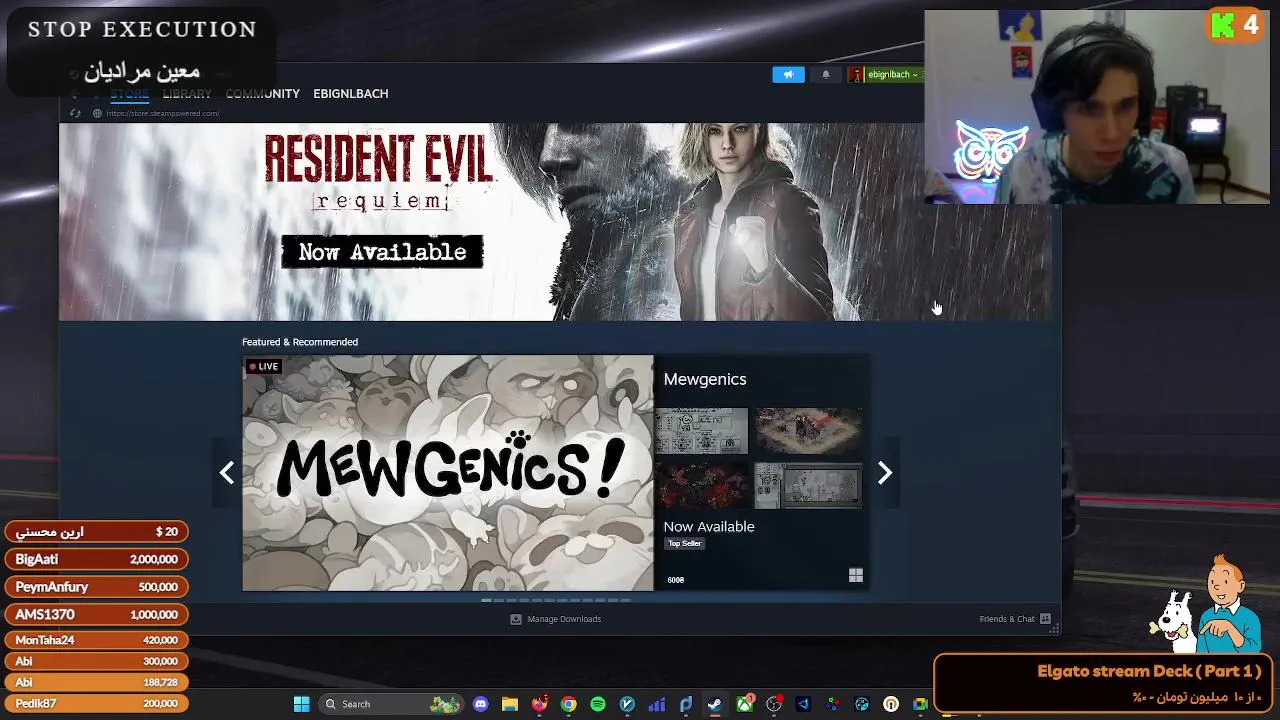The width and height of the screenshot is (1280, 720).
Task: Open the Mewgenics main capsule image
Action: point(448,473)
